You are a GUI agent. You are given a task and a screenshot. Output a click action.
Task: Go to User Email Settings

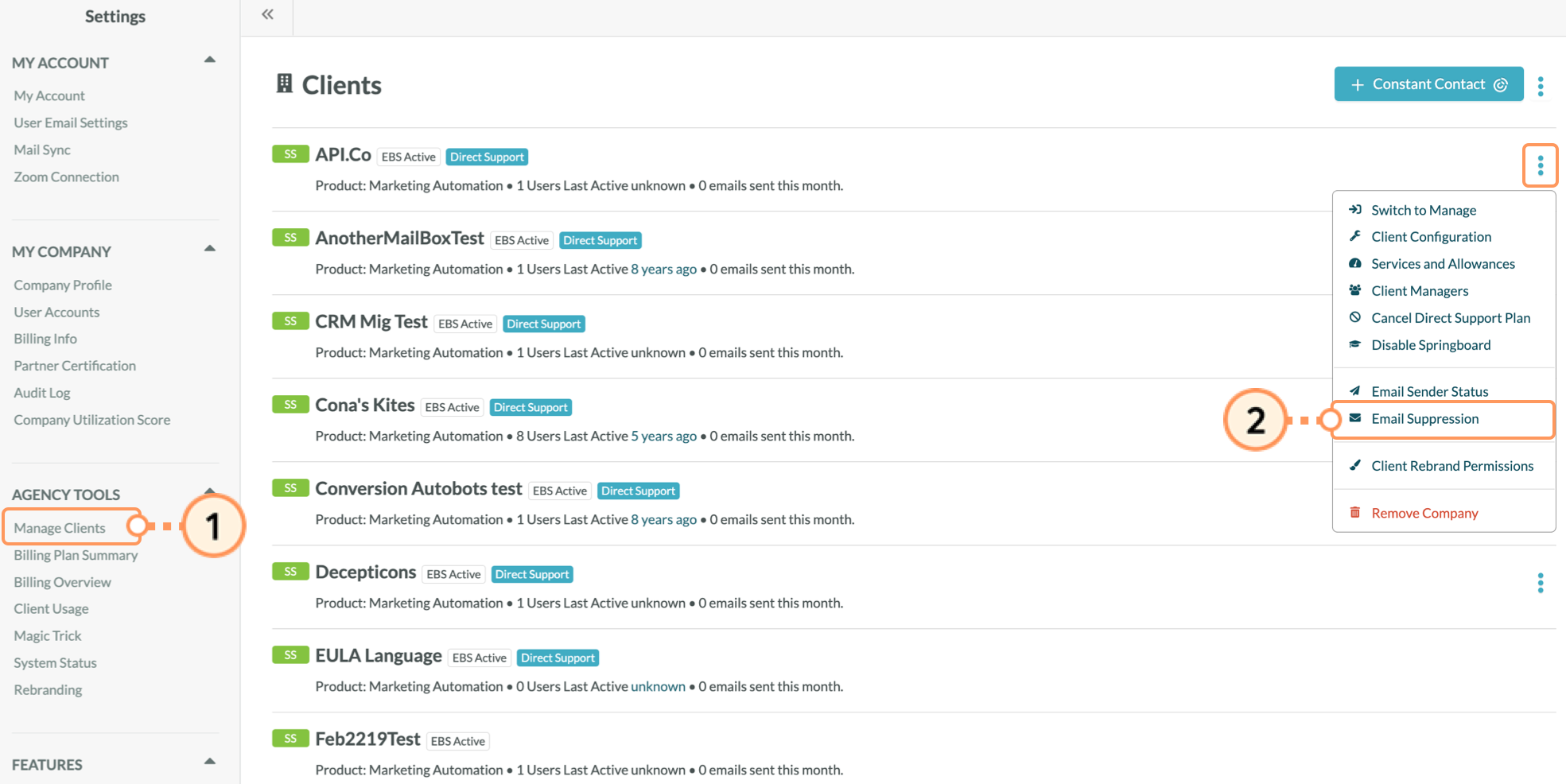(x=71, y=122)
